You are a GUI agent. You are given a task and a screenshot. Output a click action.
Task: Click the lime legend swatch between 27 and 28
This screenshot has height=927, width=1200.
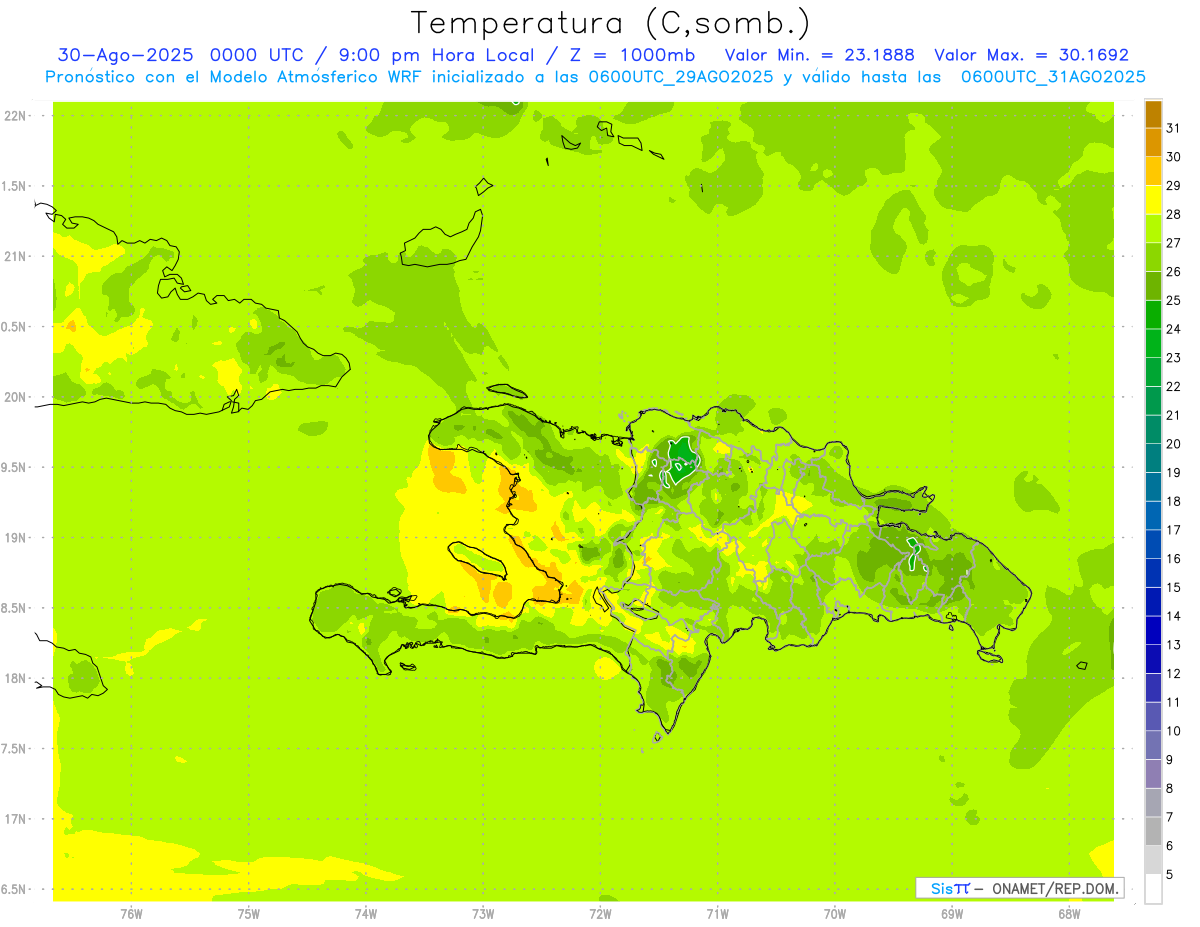1153,229
